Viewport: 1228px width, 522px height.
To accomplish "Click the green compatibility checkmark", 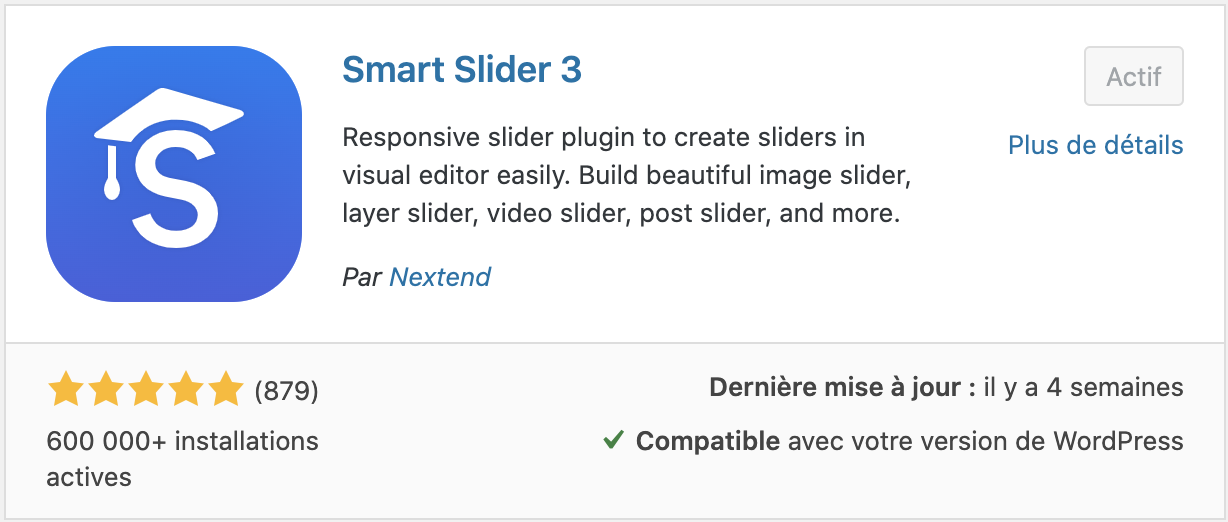I will (614, 439).
